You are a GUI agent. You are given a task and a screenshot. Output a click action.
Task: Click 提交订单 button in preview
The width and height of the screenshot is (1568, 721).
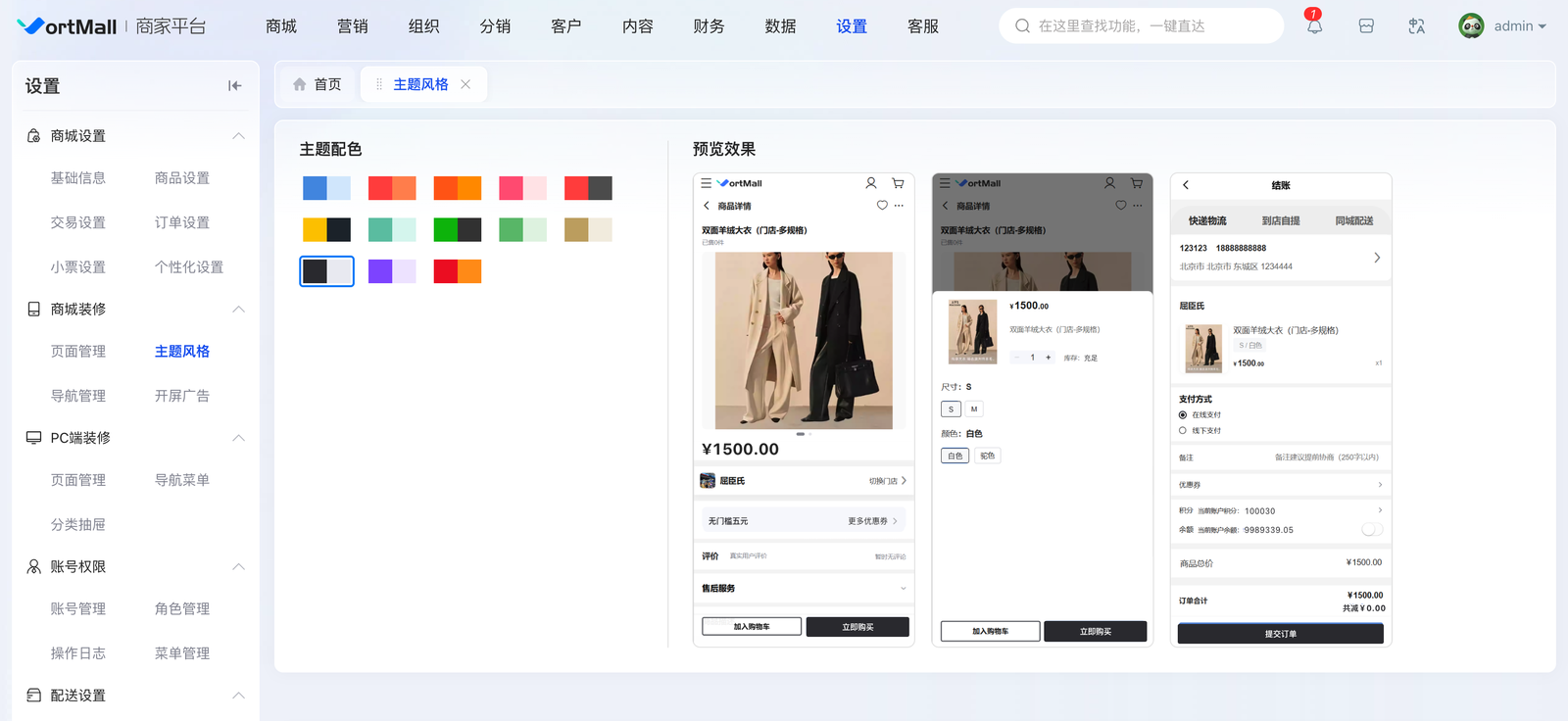(x=1281, y=634)
